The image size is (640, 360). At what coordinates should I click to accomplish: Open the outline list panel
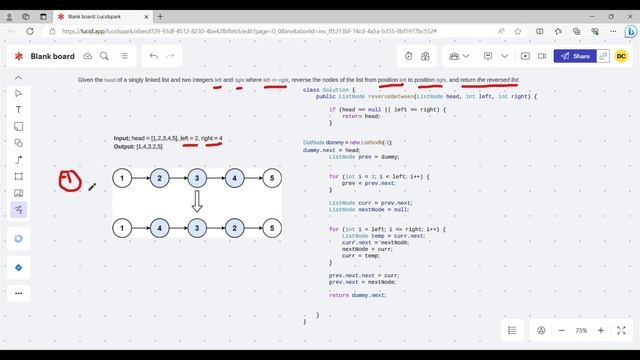point(512,330)
